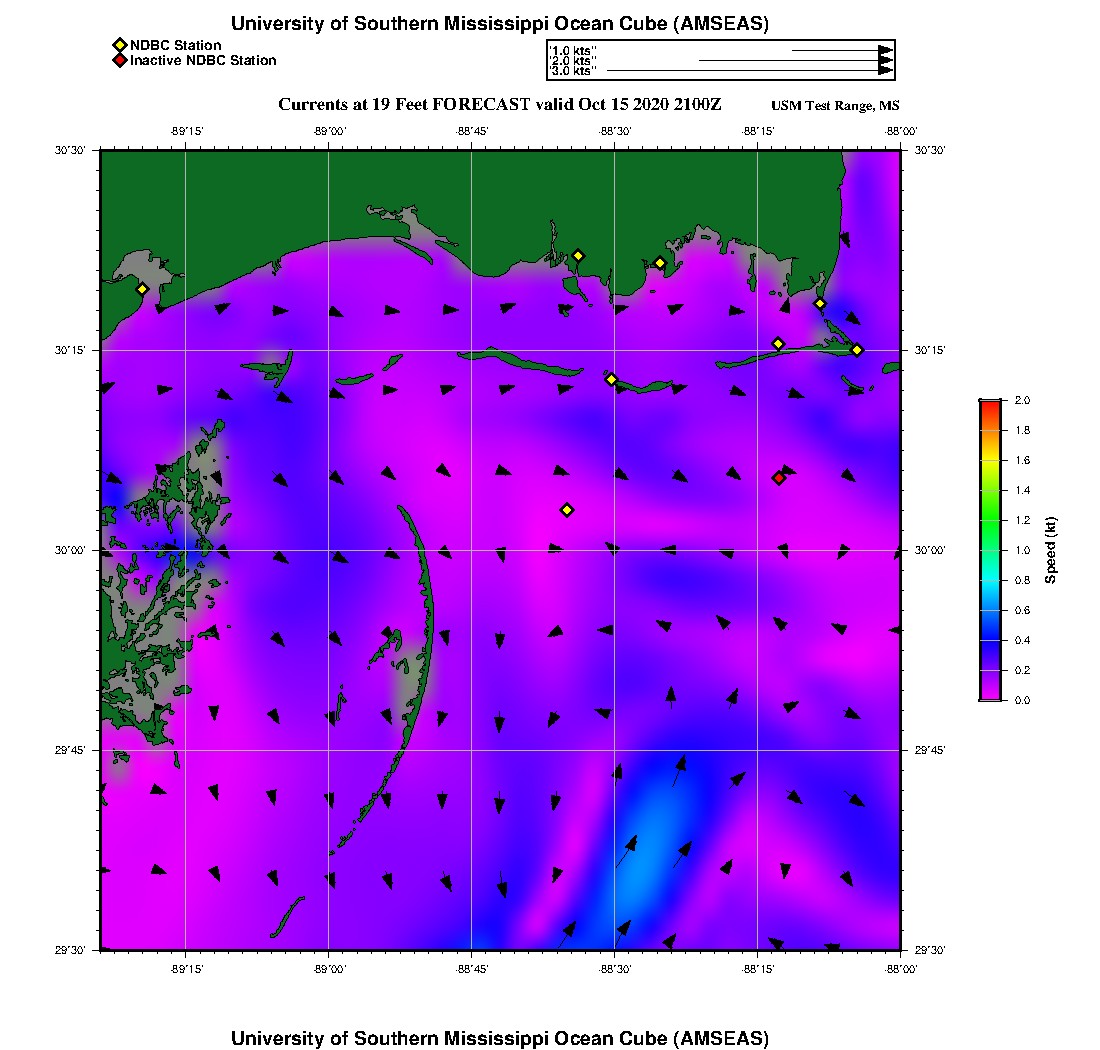Click the easternmost yellow NDBC station marker

point(857,349)
